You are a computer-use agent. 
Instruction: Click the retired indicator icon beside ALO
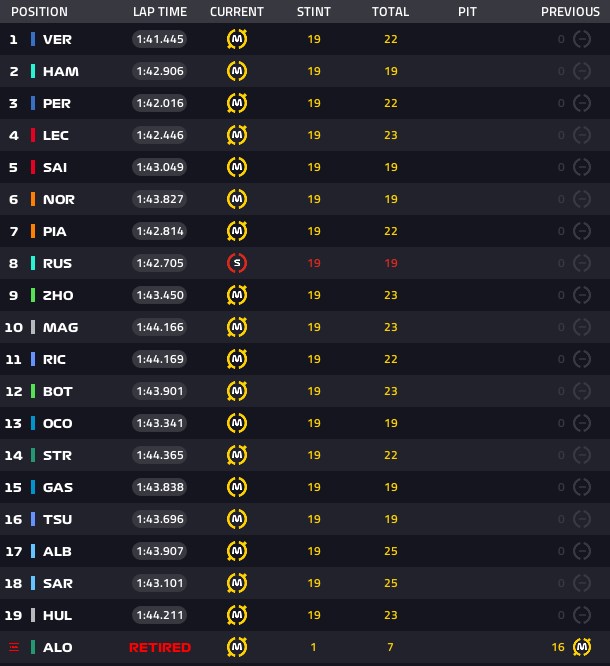[x=14, y=647]
